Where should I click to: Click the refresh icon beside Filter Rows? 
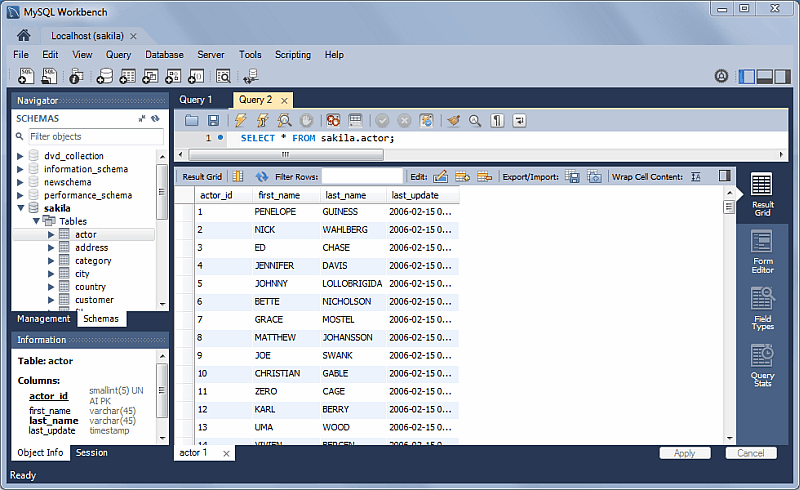pos(261,176)
